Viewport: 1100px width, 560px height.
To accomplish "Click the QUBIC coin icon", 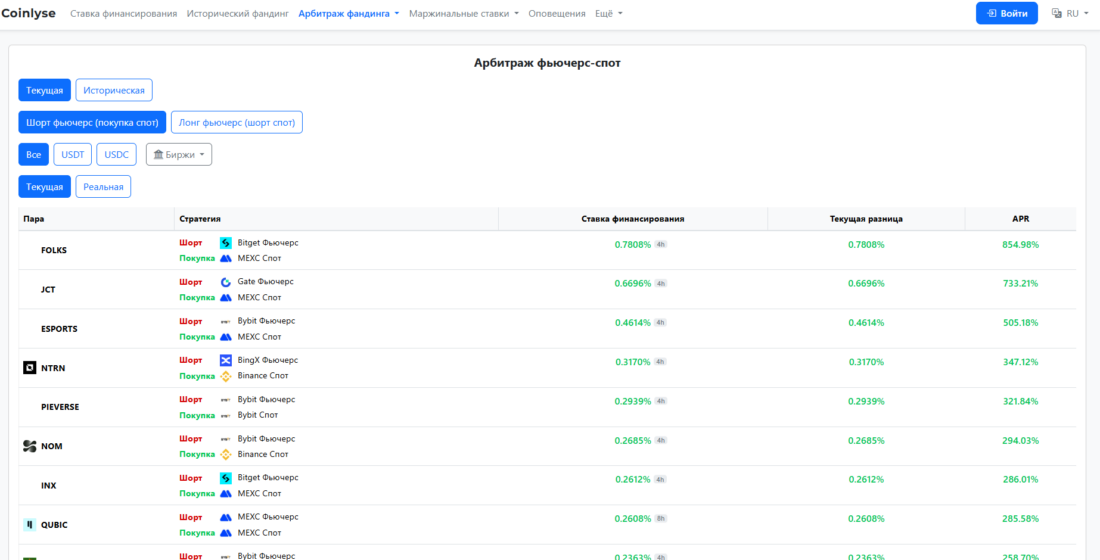I will click(29, 524).
